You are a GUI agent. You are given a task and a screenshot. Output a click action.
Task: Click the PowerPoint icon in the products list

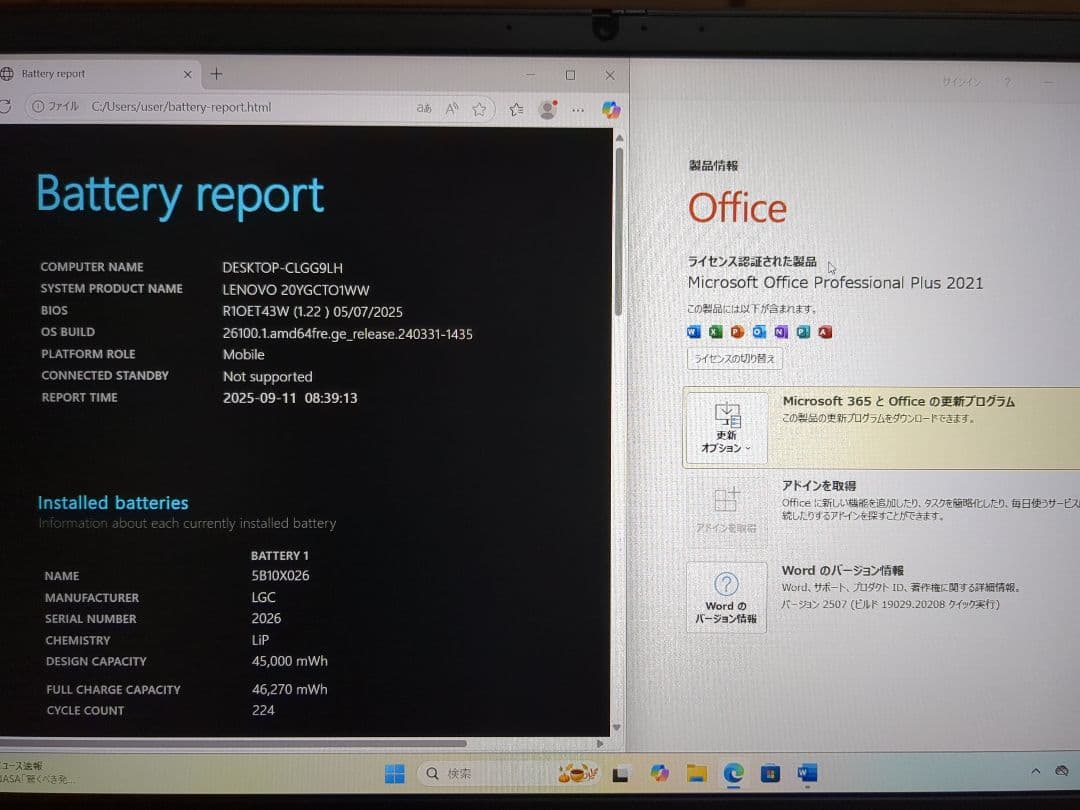pyautogui.click(x=737, y=331)
